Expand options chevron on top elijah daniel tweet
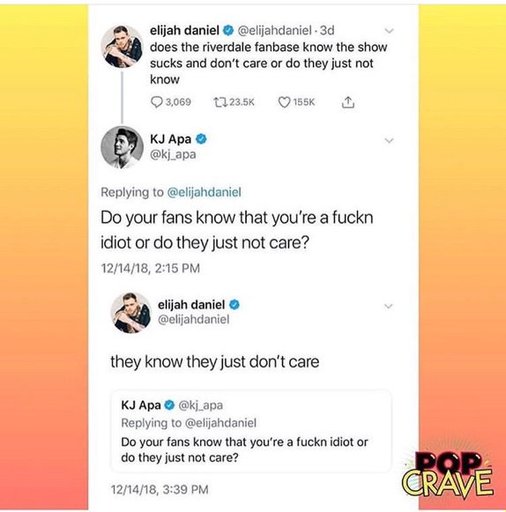506x512 pixels. point(389,31)
